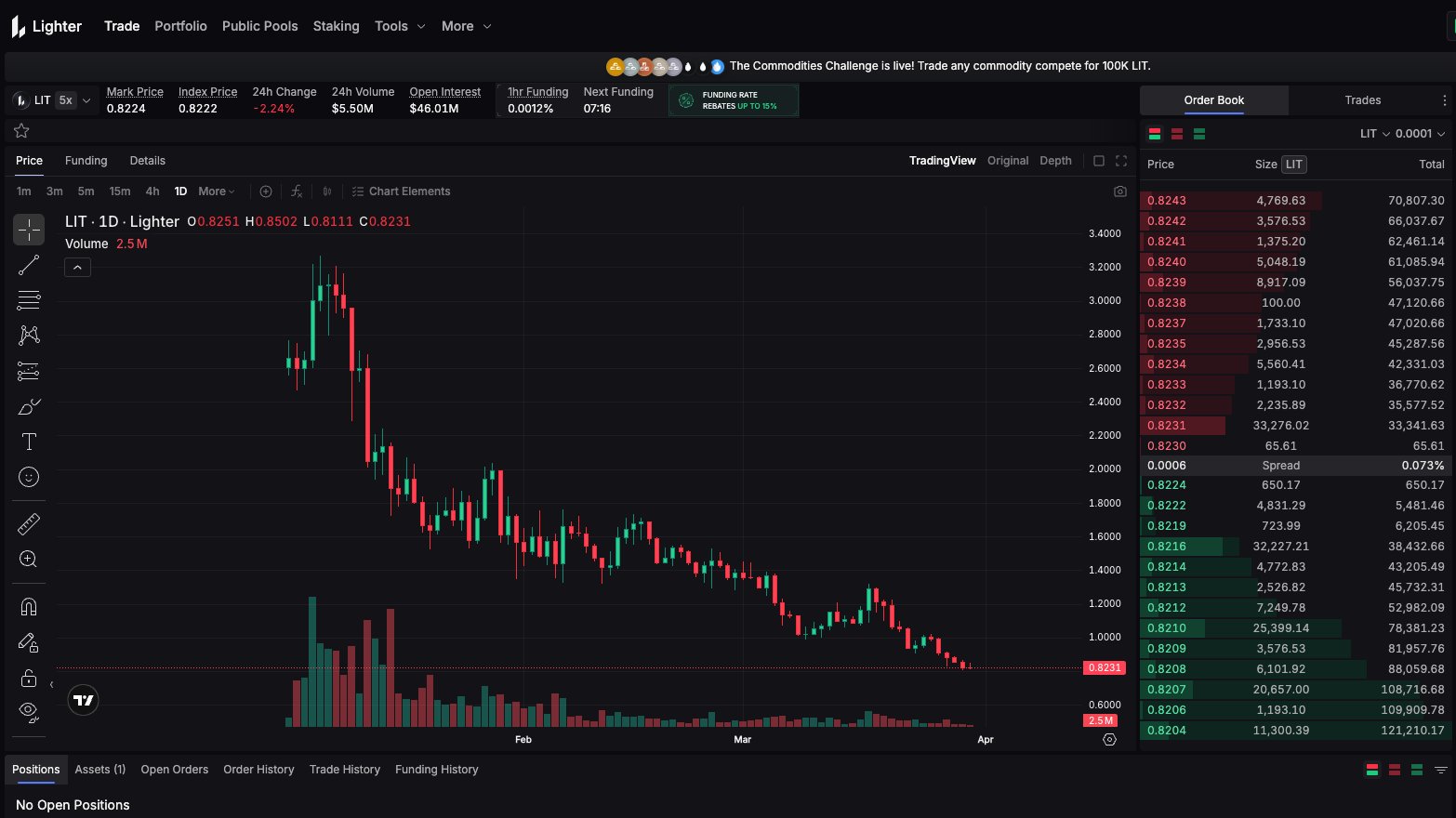Switch the positions panel to the first layout icon
This screenshot has height=818, width=1456.
1371,770
